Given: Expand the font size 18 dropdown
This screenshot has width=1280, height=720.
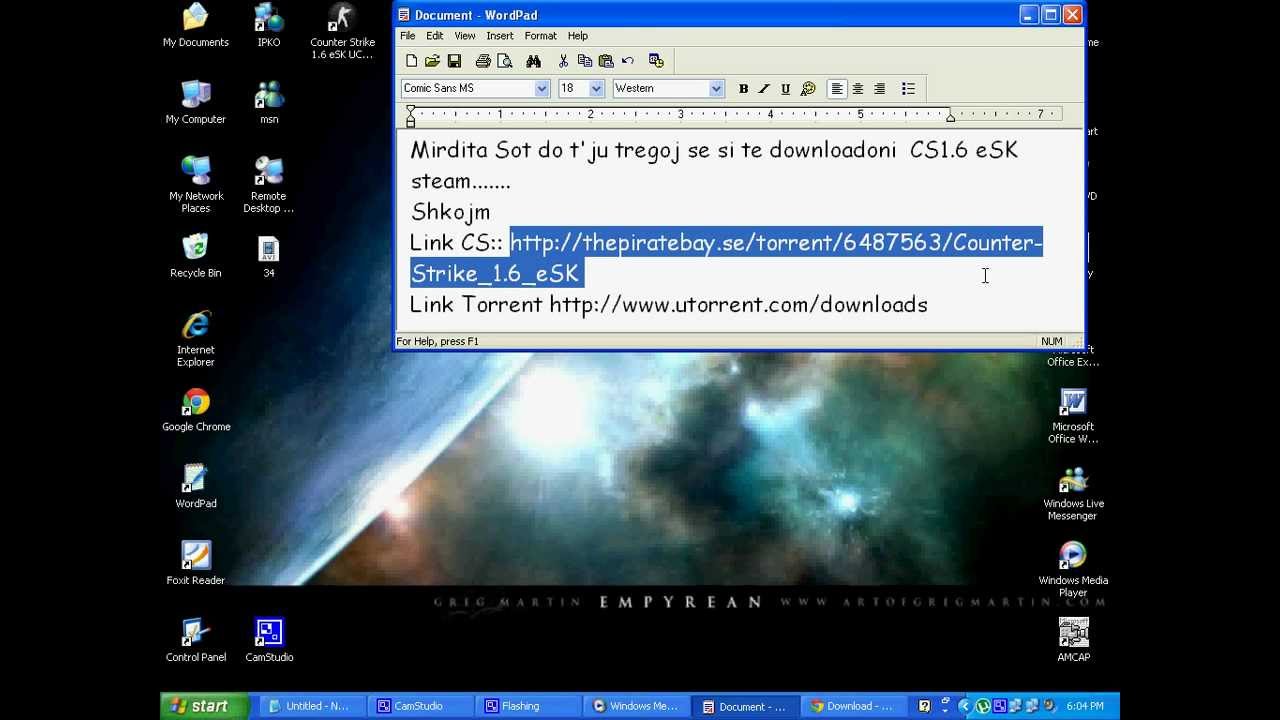Looking at the screenshot, I should [596, 89].
